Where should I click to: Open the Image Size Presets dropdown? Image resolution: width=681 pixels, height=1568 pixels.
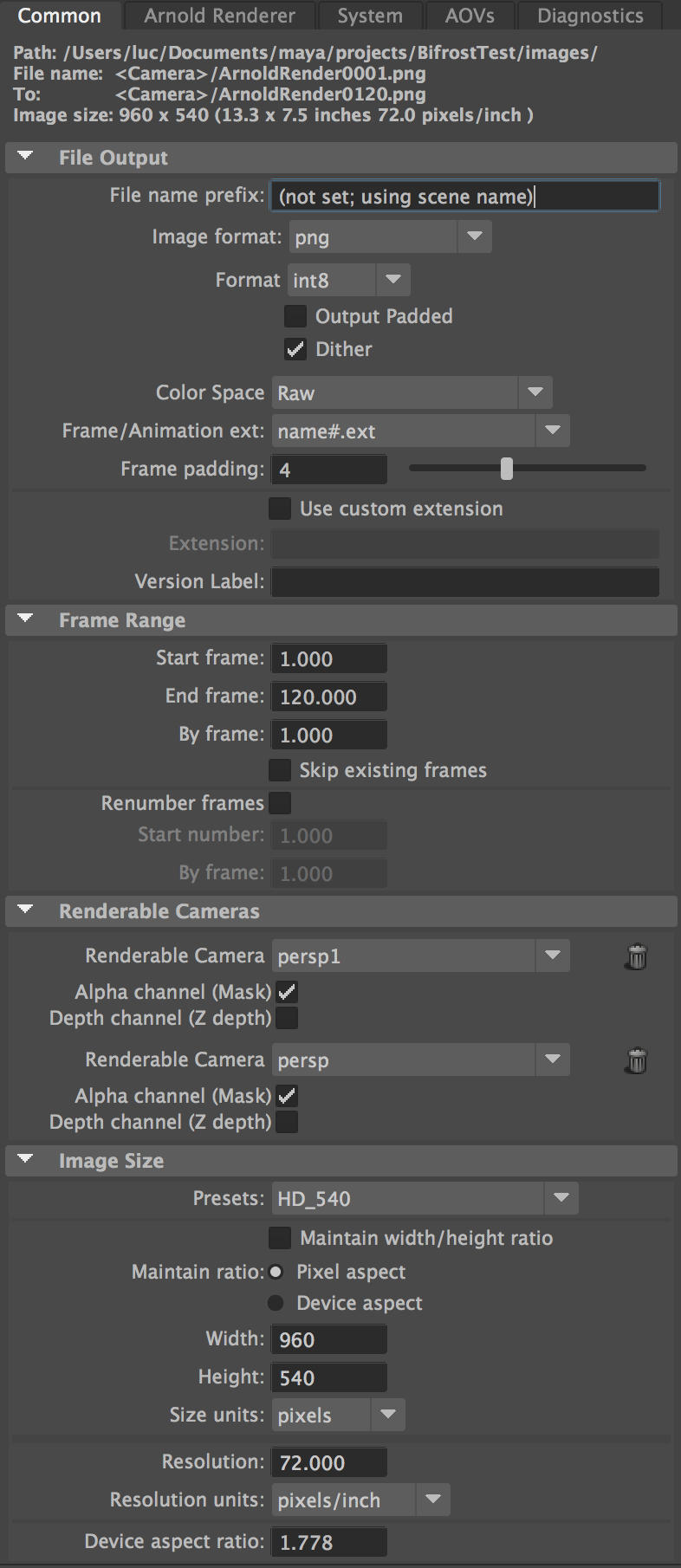(x=561, y=1198)
